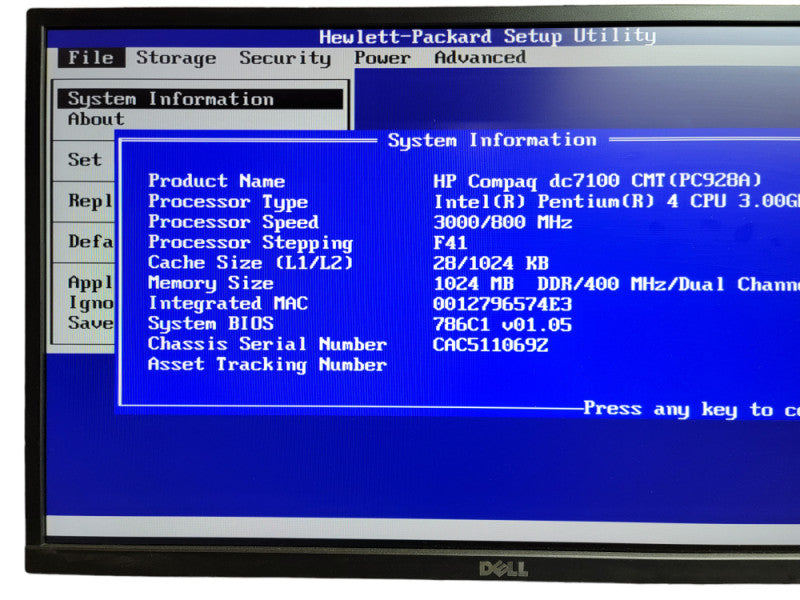Viewport: 800px width, 600px height.
Task: Open the Security menu
Action: coord(285,58)
